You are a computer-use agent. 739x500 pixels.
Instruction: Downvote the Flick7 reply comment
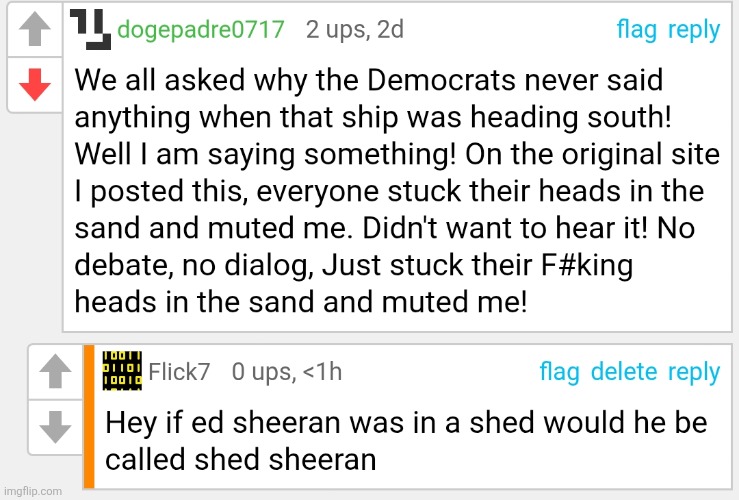[x=55, y=428]
